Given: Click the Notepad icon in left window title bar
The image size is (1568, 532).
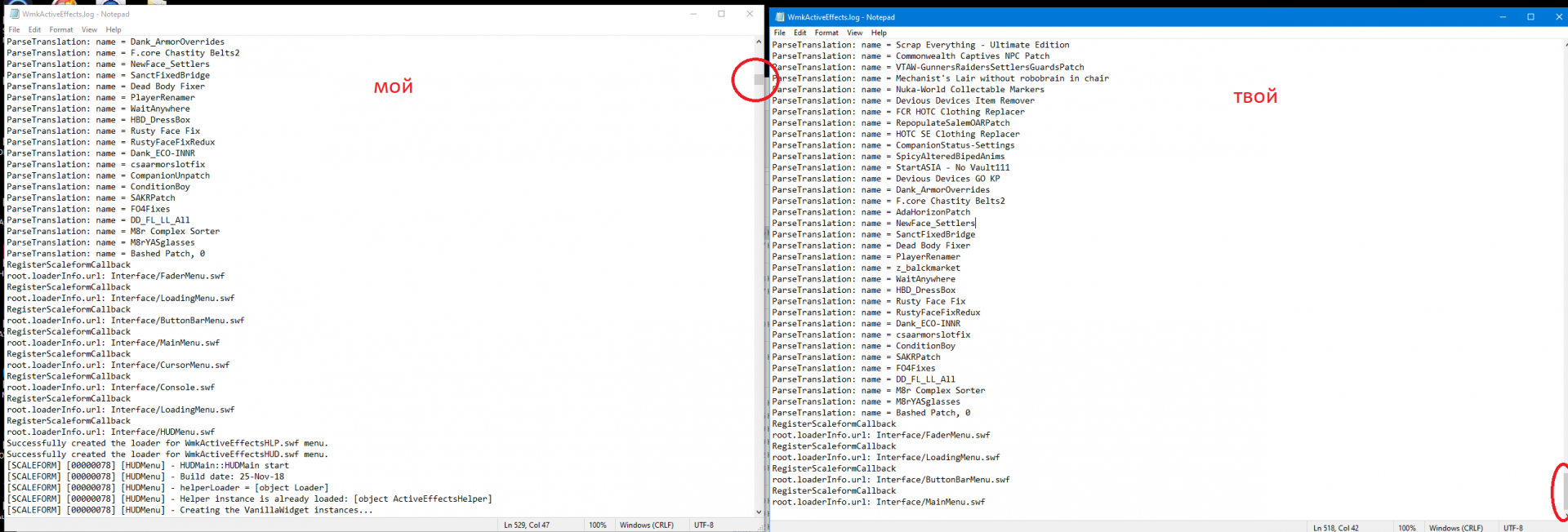Looking at the screenshot, I should pyautogui.click(x=14, y=14).
